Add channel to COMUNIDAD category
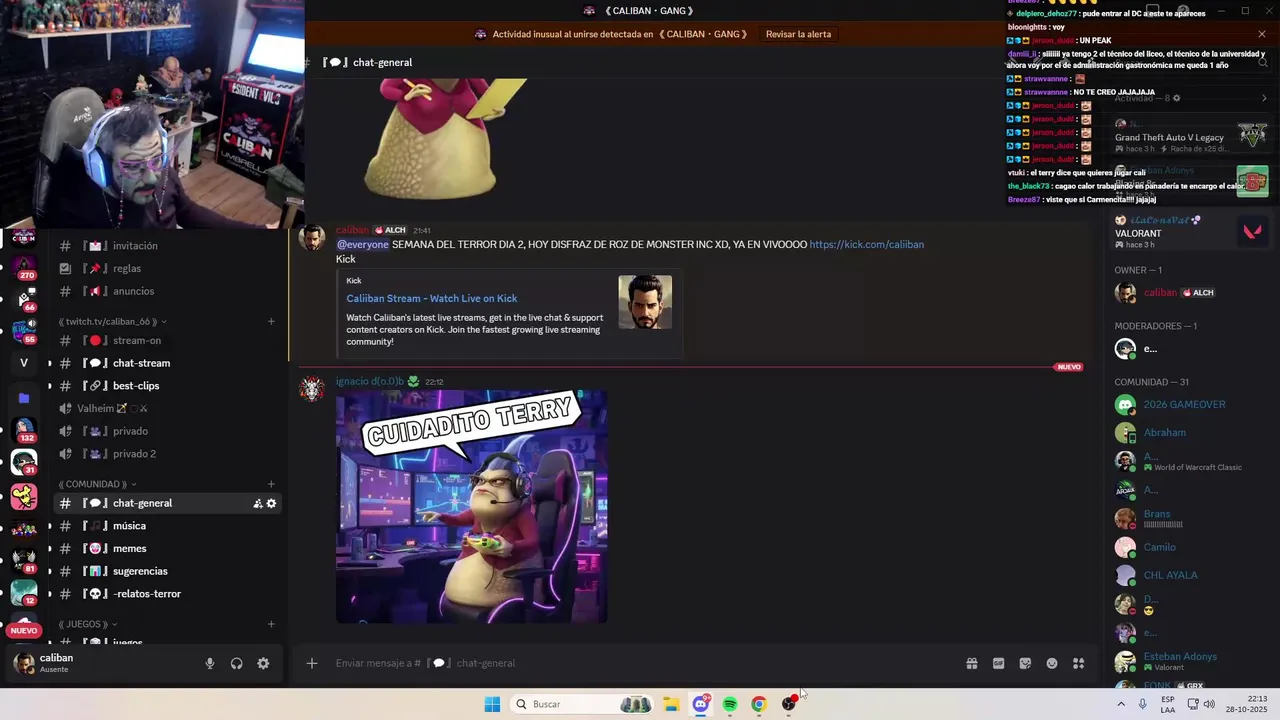Image resolution: width=1280 pixels, height=720 pixels. pyautogui.click(x=271, y=484)
